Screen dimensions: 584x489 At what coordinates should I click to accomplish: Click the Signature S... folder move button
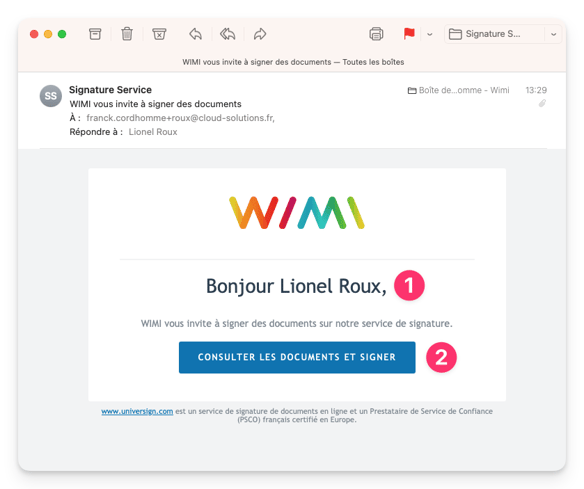tap(495, 34)
